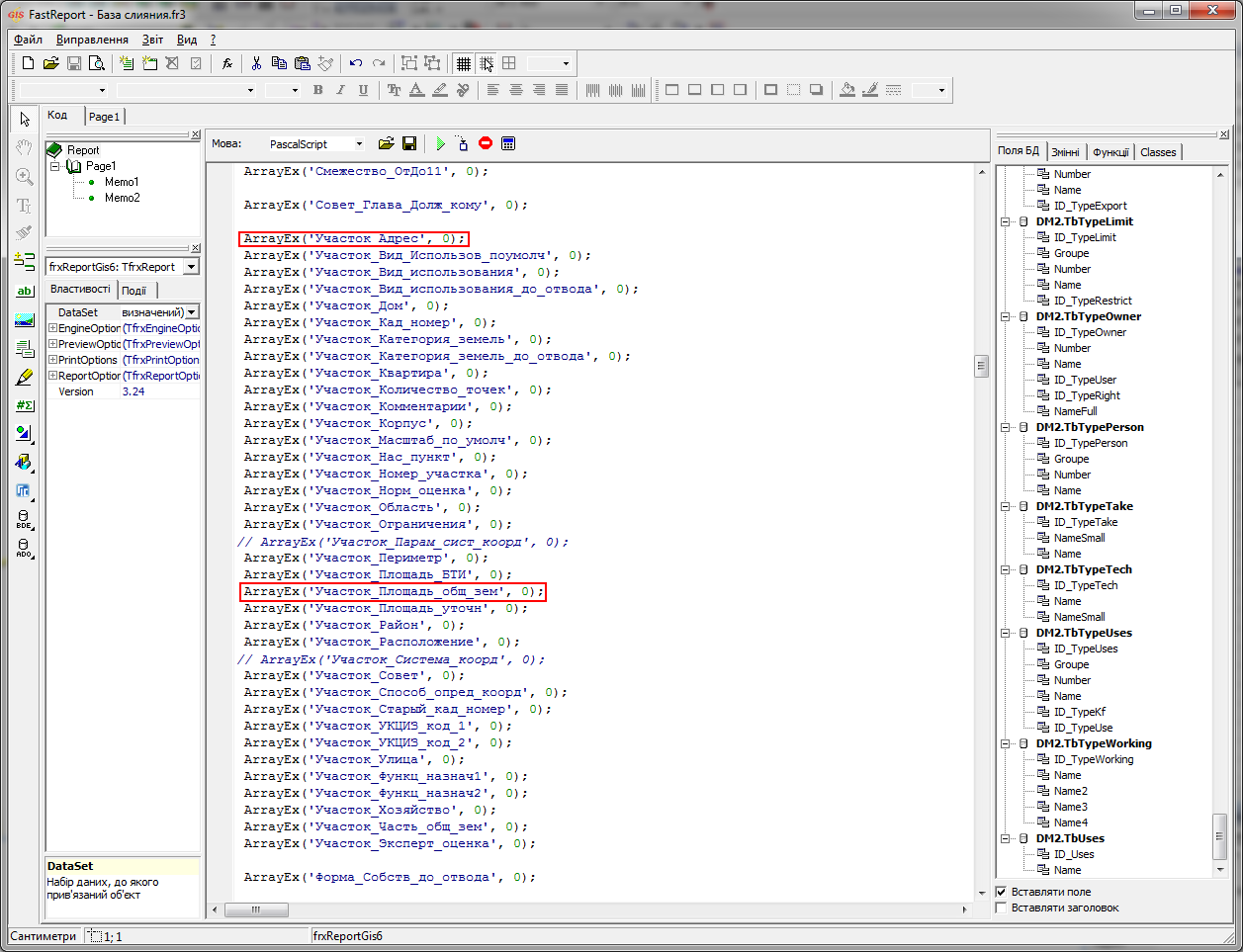Expand the EngineOptions property
This screenshot has height=952, width=1243.
pos(52,328)
